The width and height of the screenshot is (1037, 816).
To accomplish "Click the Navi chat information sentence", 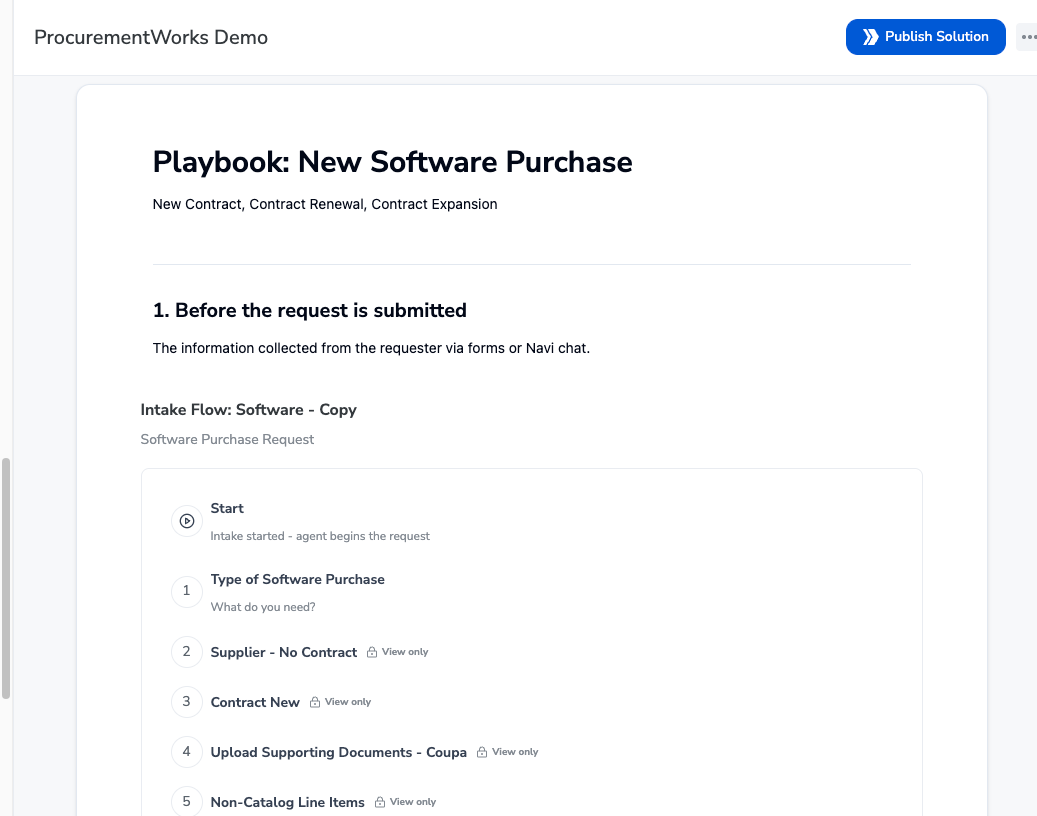I will pyautogui.click(x=371, y=348).
